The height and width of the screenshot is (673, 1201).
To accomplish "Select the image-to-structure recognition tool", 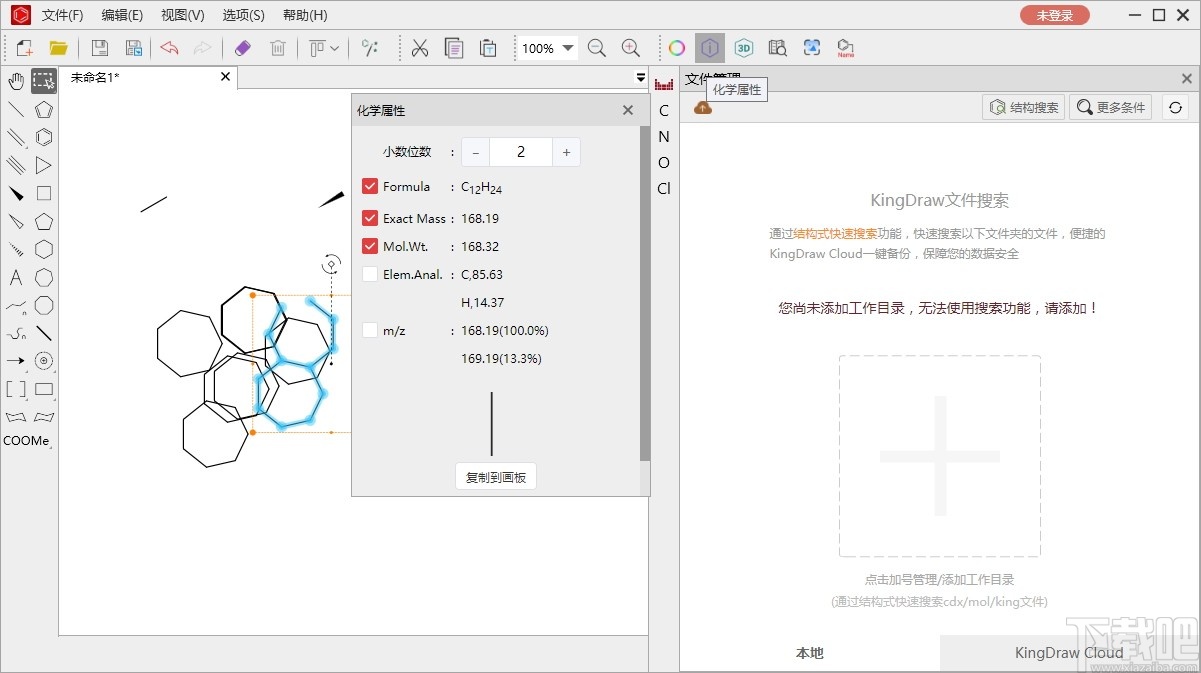I will (x=812, y=47).
